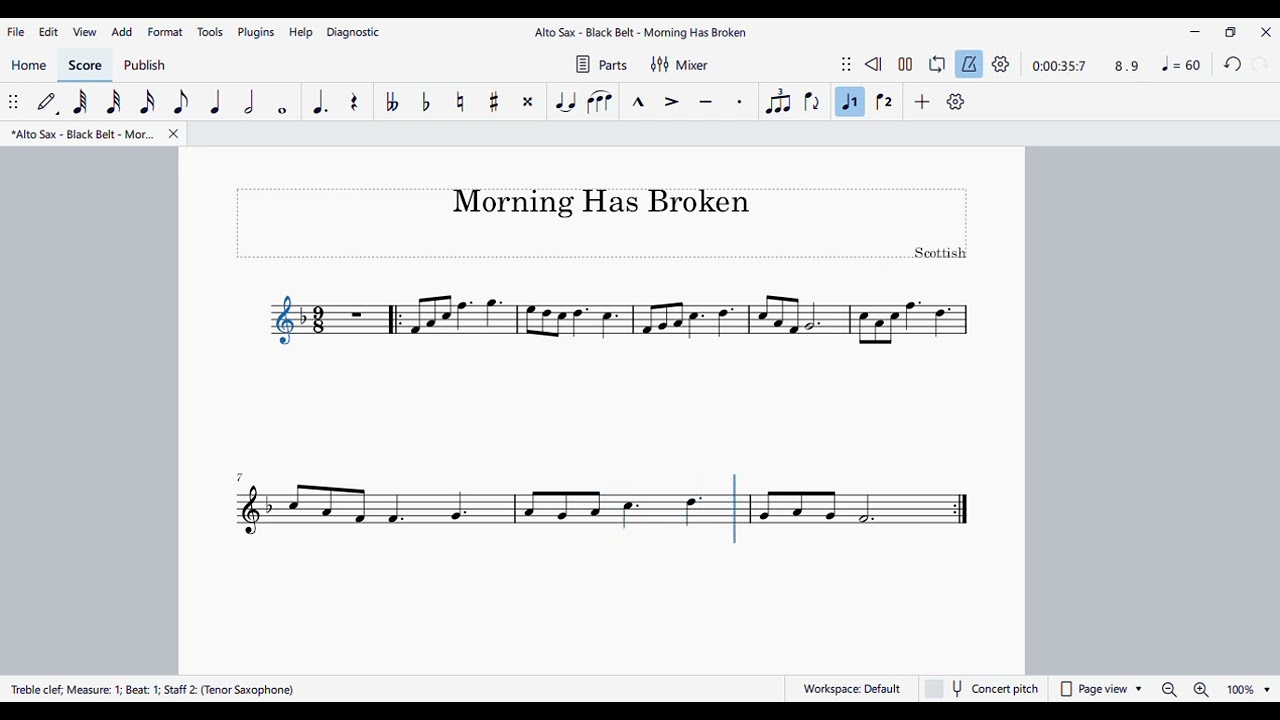Click the redo arrow

pos(1261,65)
